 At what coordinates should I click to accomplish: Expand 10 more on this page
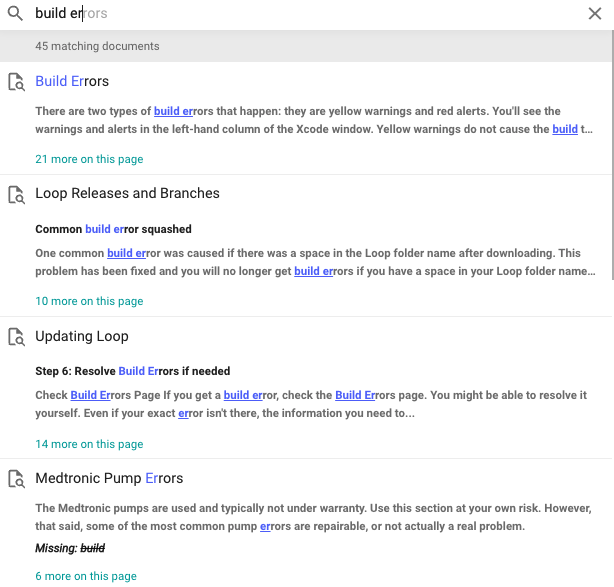click(x=89, y=301)
